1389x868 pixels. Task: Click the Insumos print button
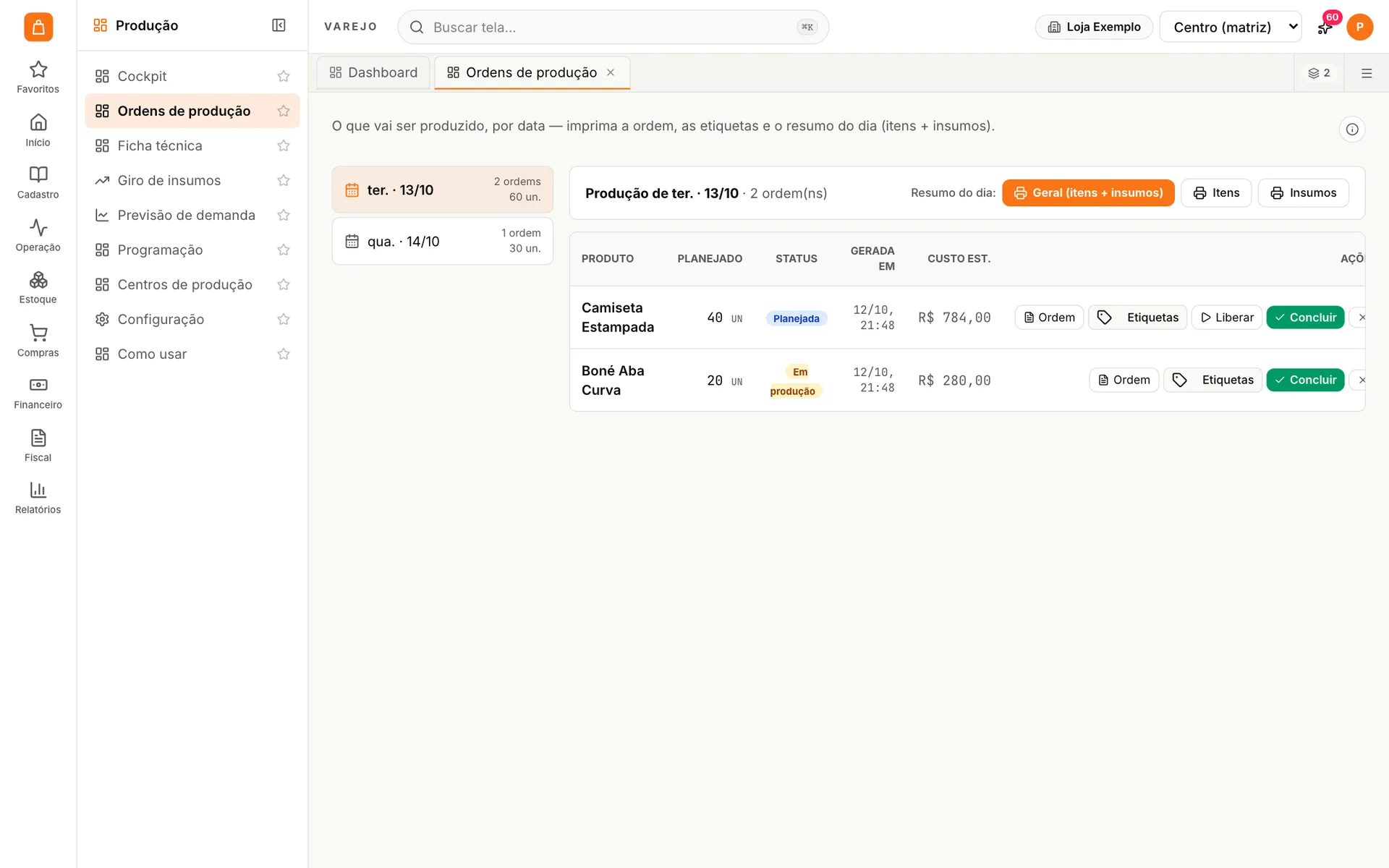click(1303, 193)
